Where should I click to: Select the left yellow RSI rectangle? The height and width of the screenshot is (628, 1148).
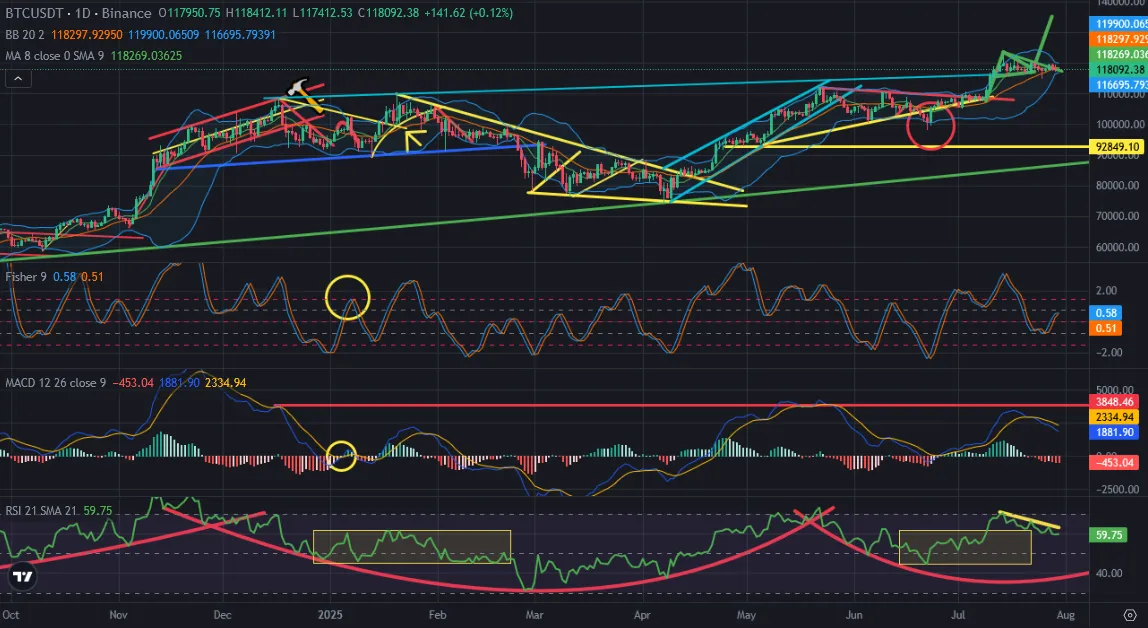point(411,547)
